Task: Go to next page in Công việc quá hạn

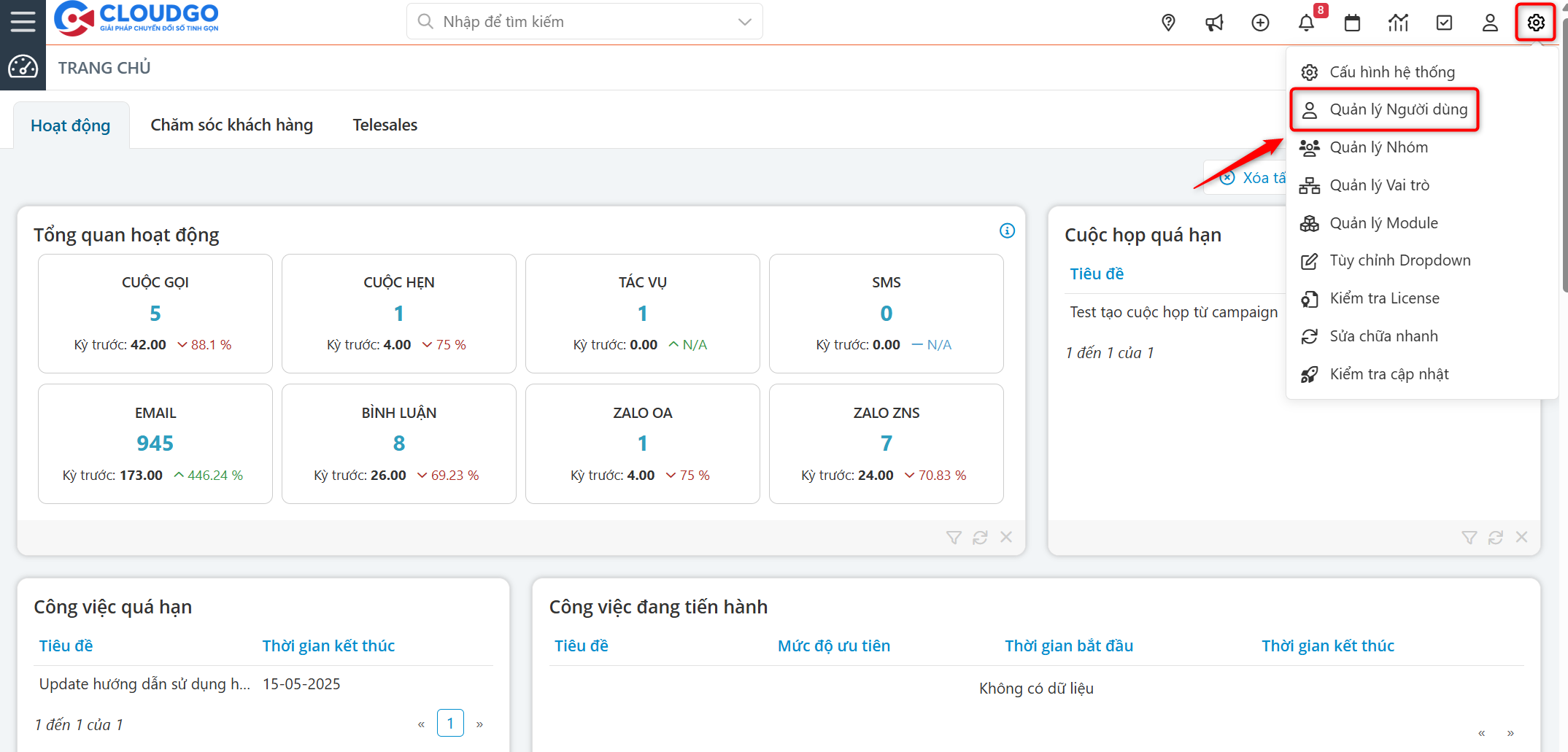Action: tap(479, 724)
